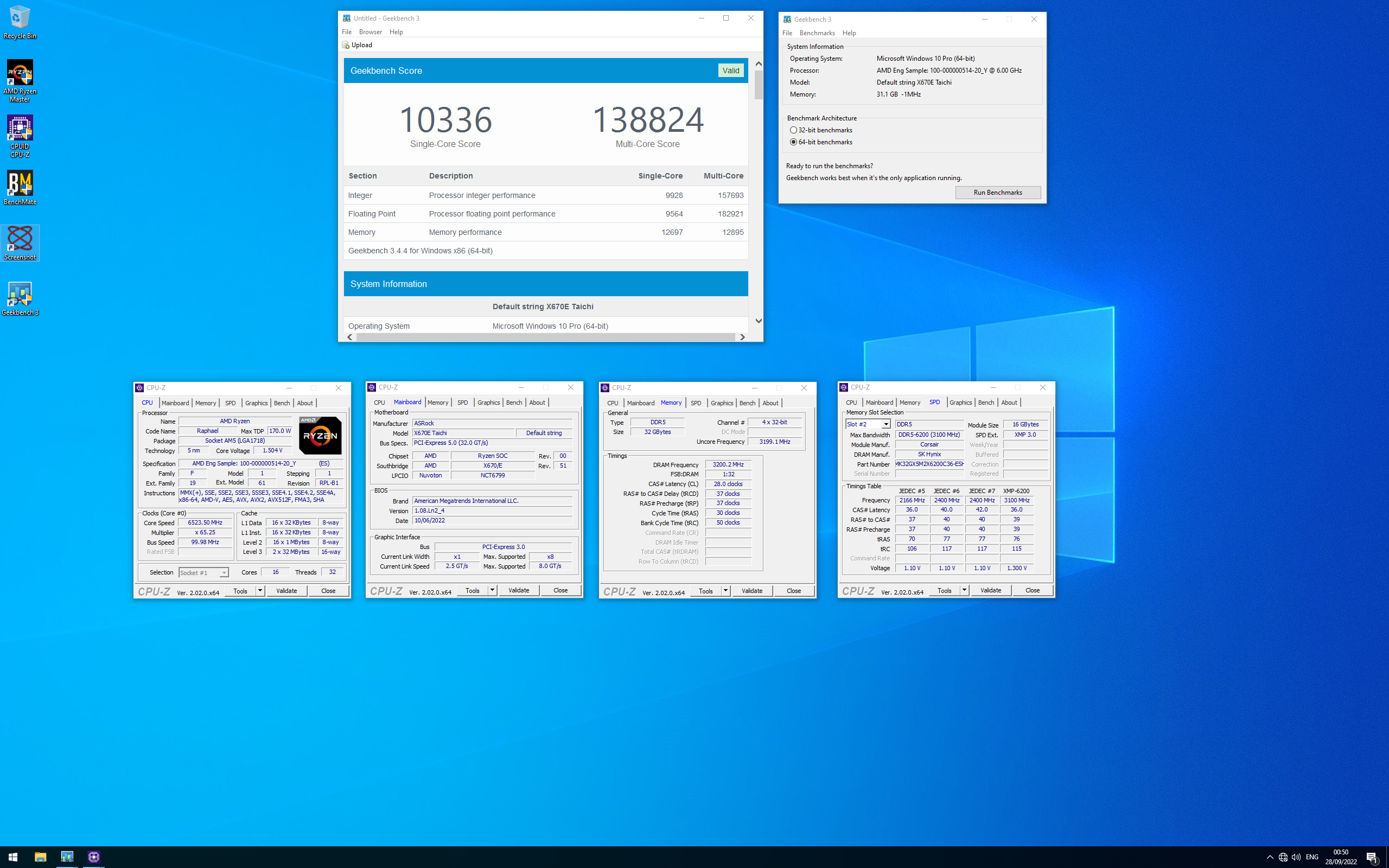Image resolution: width=1389 pixels, height=868 pixels.
Task: Click the Multi-Core Score 138824
Action: click(x=647, y=119)
